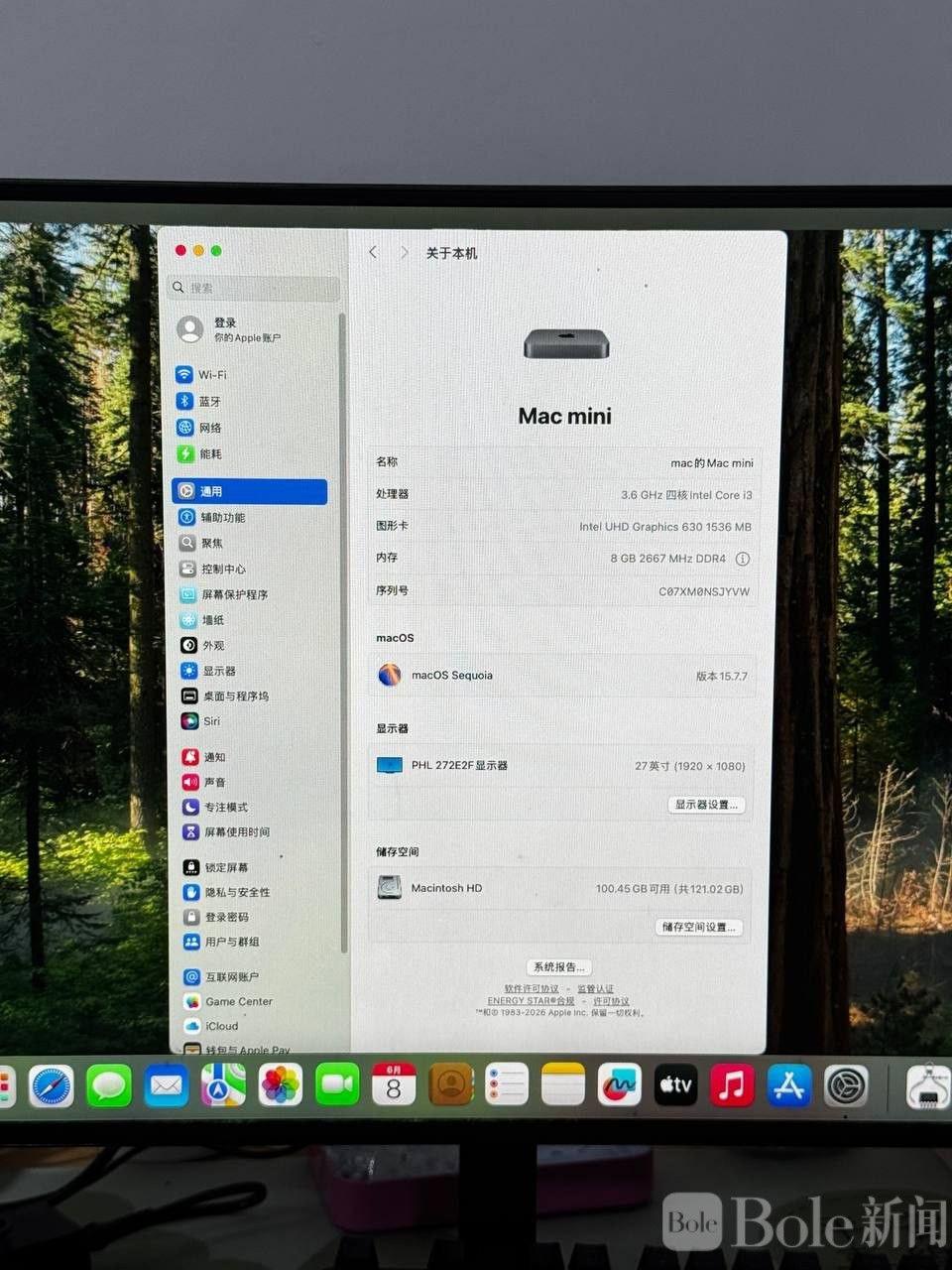Open Calendar from the Dock
Viewport: 952px width, 1270px height.
click(394, 1085)
